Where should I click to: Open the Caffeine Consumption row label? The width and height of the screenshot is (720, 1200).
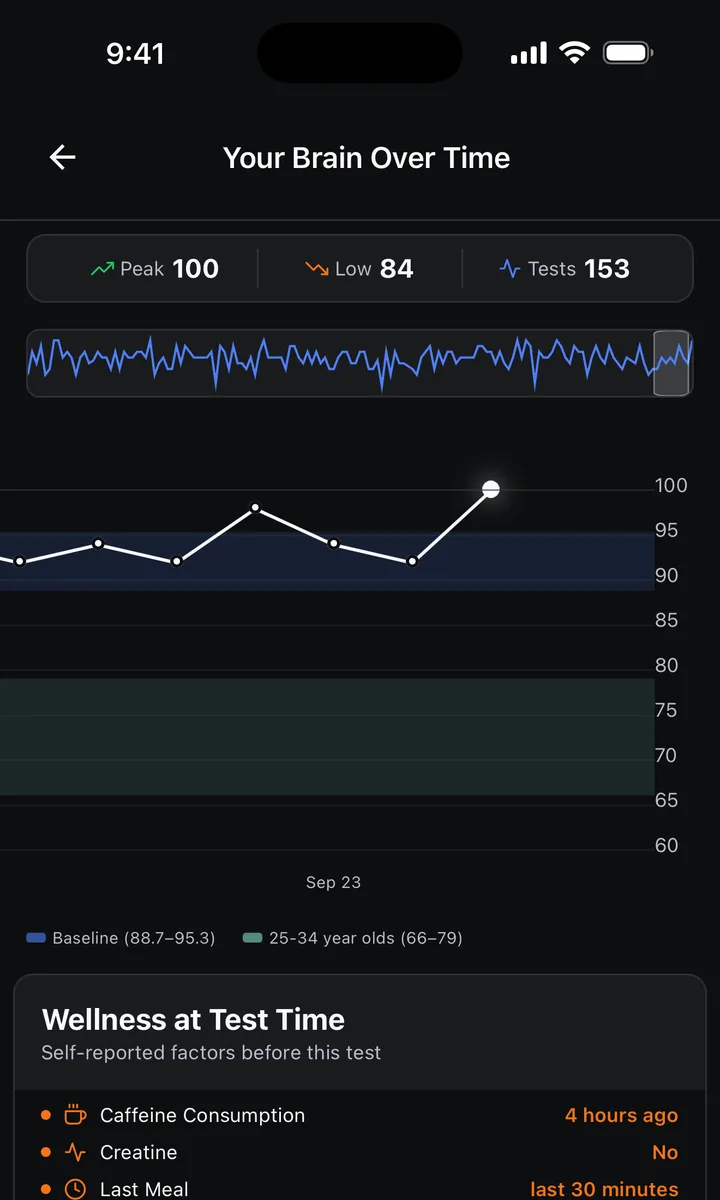[x=202, y=1115]
